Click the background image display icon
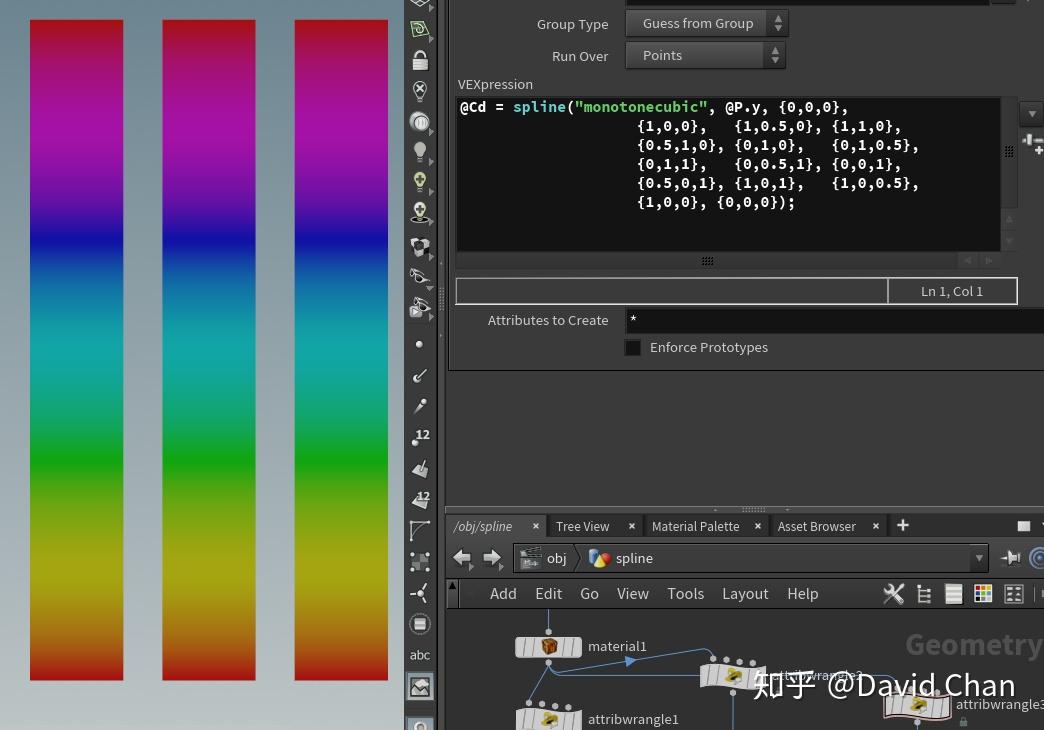This screenshot has height=730, width=1044. 420,687
